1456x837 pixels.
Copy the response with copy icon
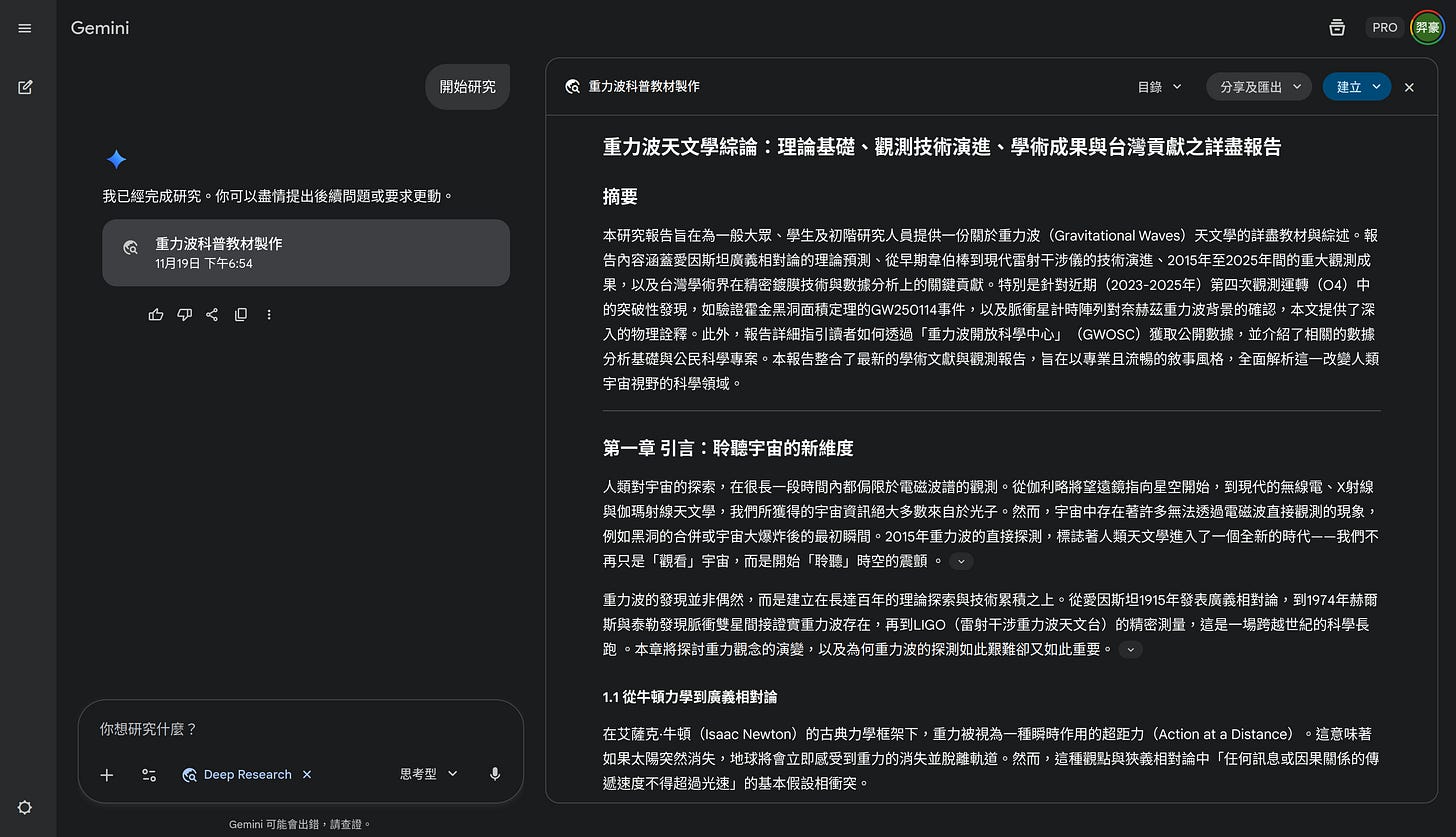tap(240, 315)
